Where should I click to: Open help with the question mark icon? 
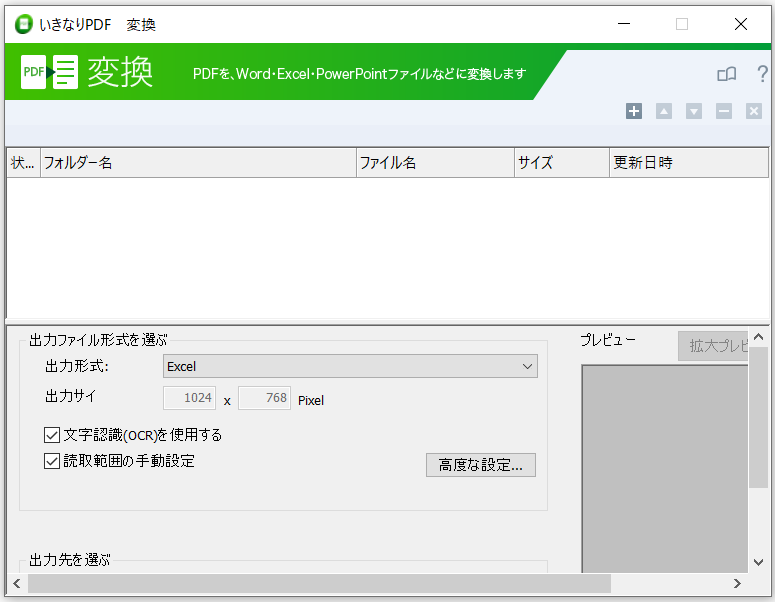point(762,74)
